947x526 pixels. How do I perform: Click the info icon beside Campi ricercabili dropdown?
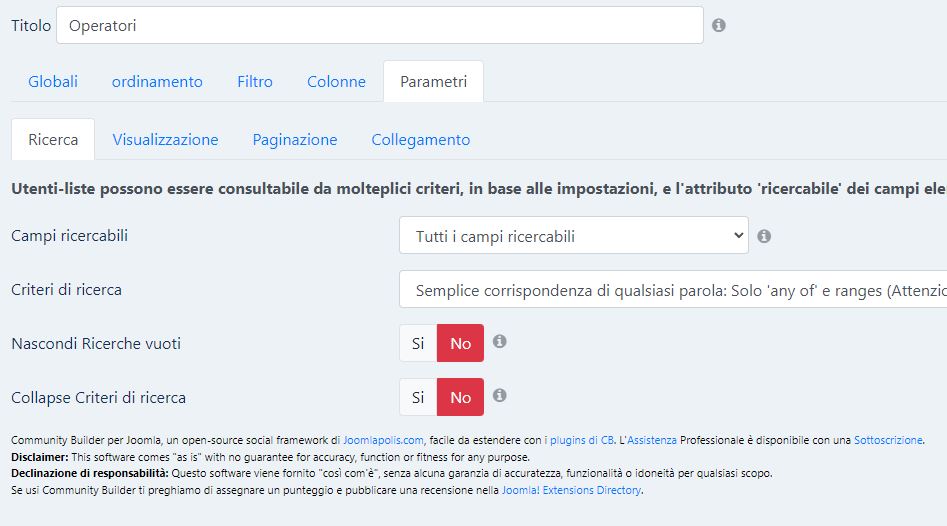click(x=764, y=236)
